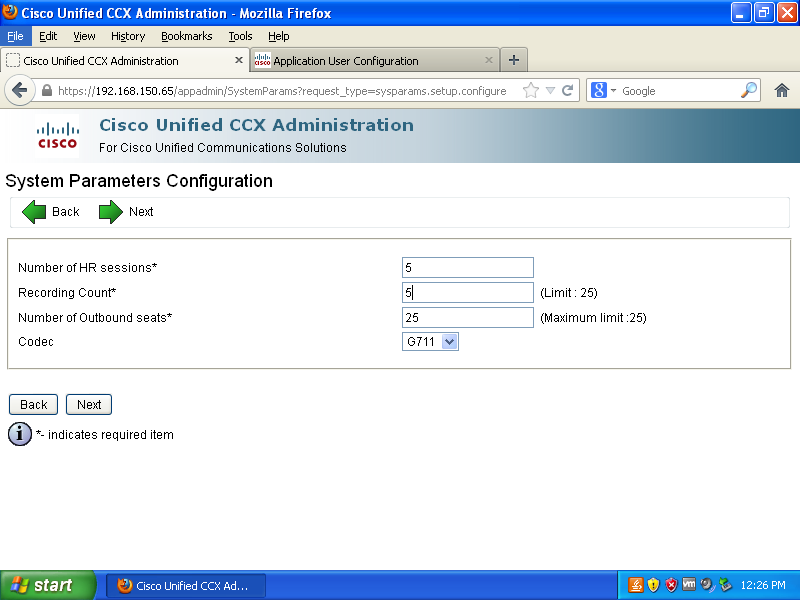
Task: Open the File menu
Action: (15, 36)
